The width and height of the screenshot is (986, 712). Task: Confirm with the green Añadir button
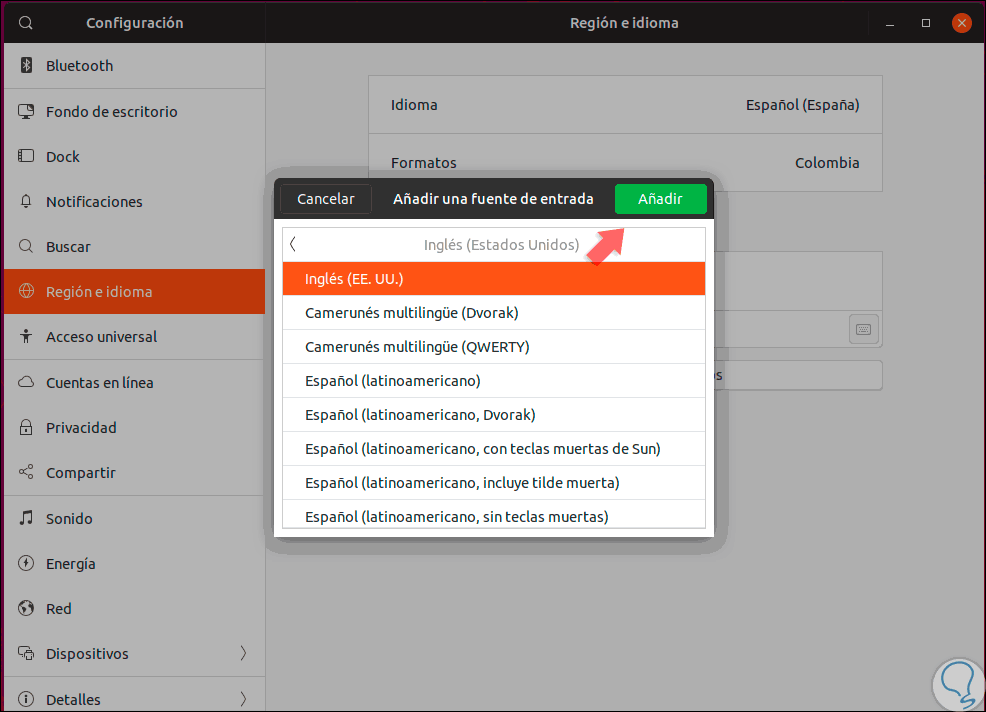(660, 199)
